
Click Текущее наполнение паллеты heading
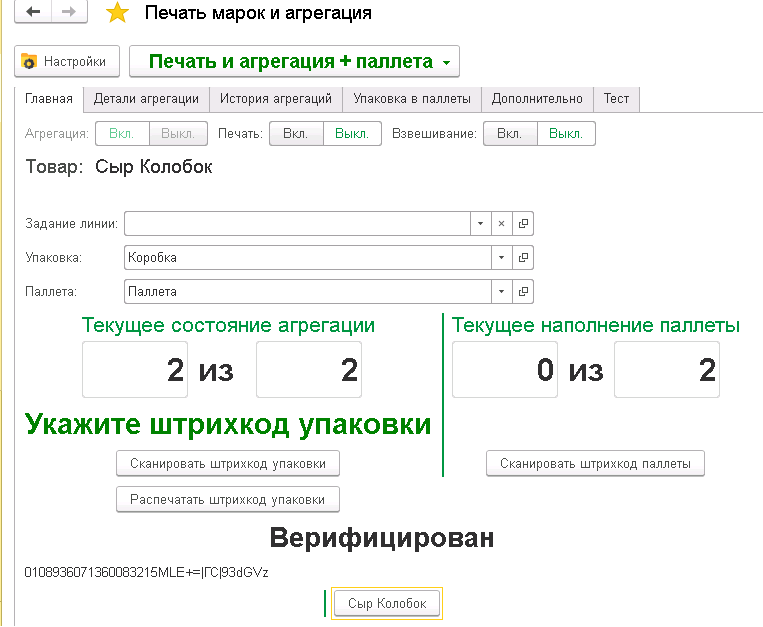[596, 325]
